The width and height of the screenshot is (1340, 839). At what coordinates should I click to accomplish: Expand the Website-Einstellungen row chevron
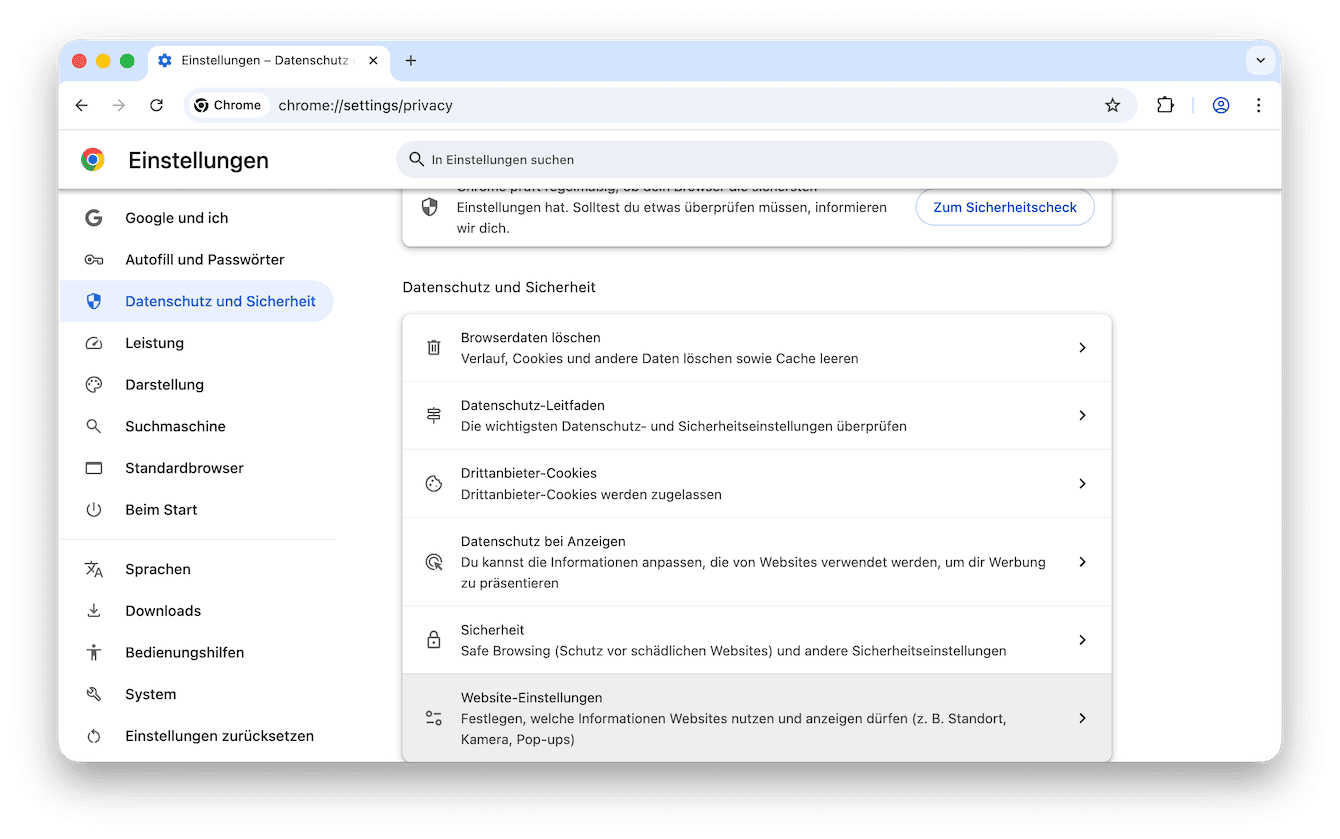click(x=1082, y=718)
